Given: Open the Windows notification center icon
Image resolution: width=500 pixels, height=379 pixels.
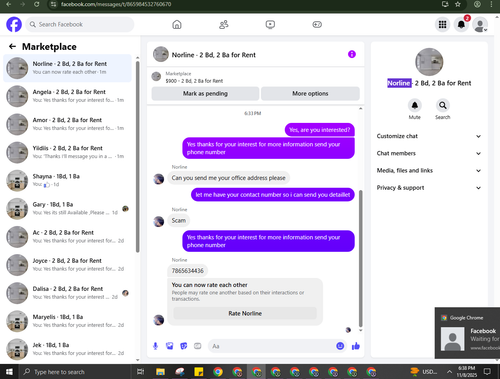Looking at the screenshot, I should coord(487,372).
